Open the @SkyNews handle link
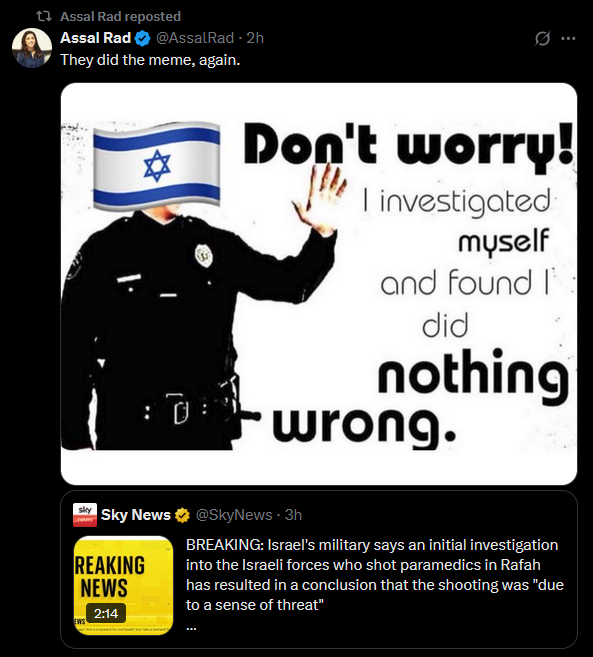593x657 pixels. click(234, 515)
